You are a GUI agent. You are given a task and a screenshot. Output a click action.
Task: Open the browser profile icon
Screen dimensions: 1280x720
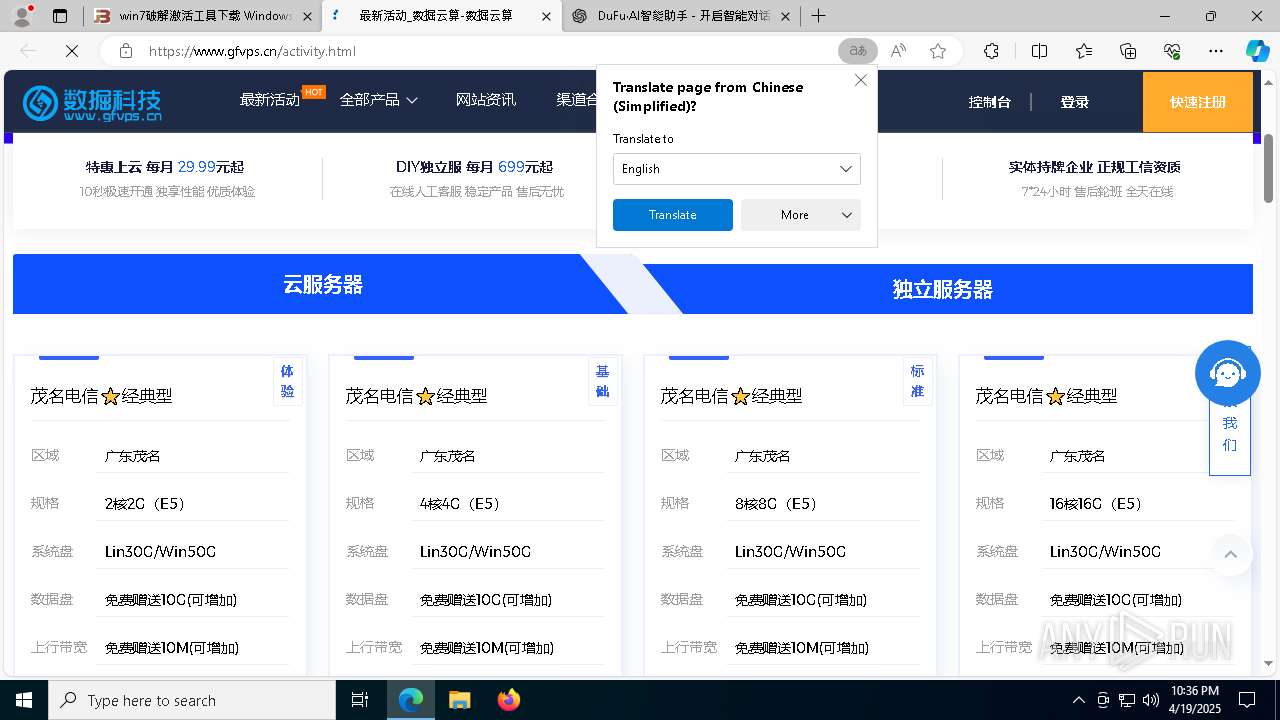pos(22,16)
